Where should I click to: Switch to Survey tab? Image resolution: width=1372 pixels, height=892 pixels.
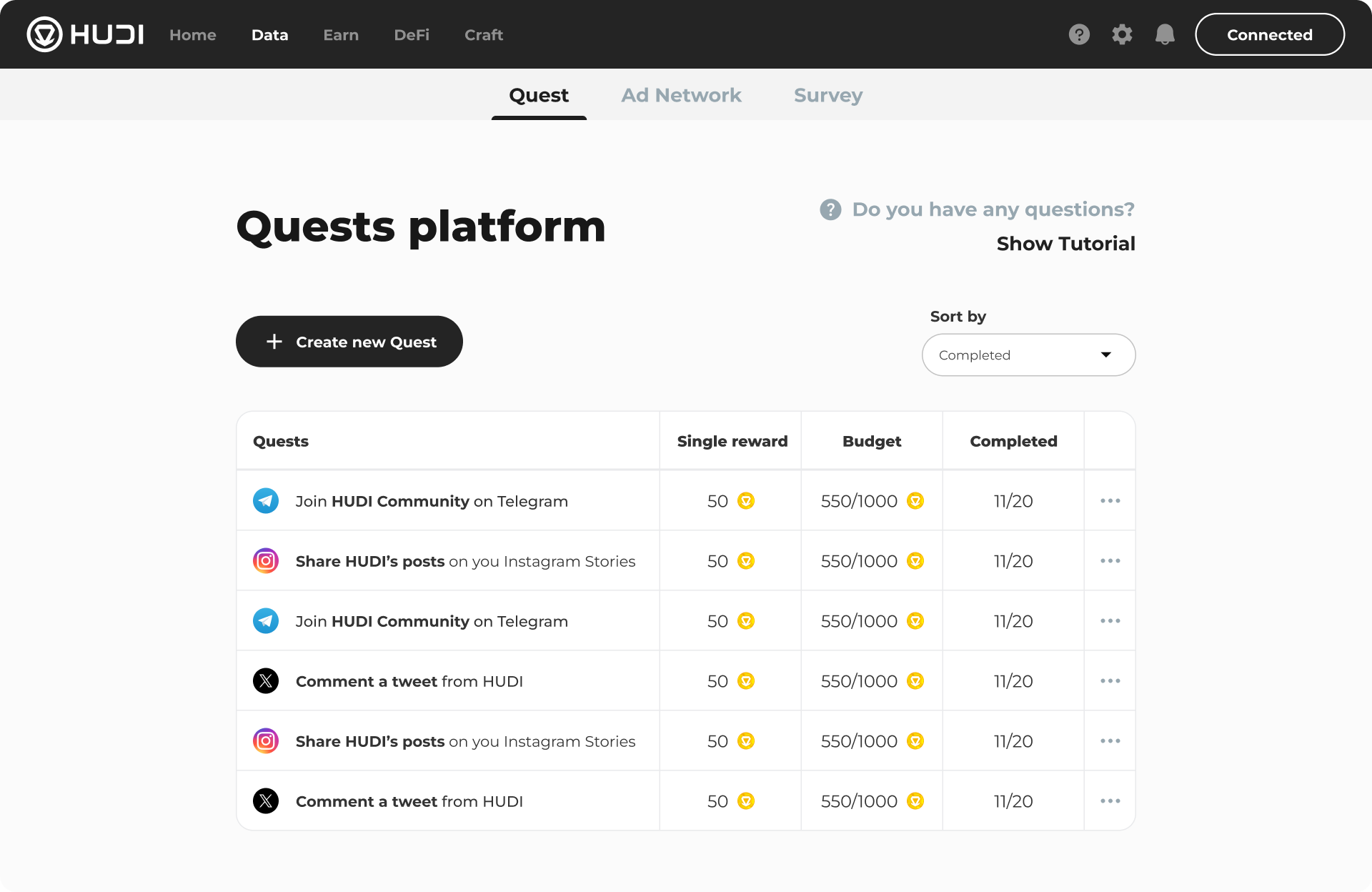pos(828,95)
